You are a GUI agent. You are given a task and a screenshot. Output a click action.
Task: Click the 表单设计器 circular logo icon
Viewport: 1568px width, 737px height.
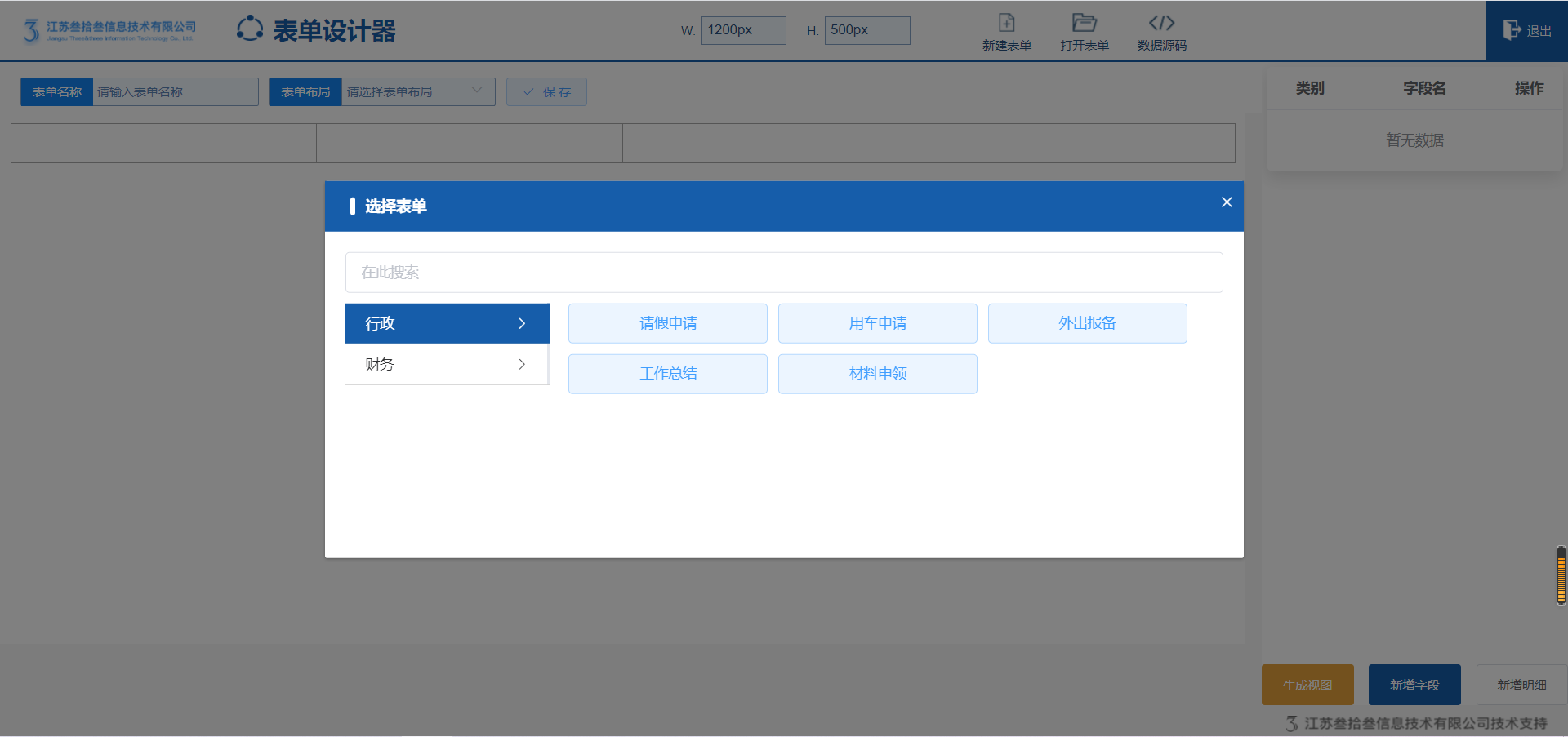click(250, 29)
